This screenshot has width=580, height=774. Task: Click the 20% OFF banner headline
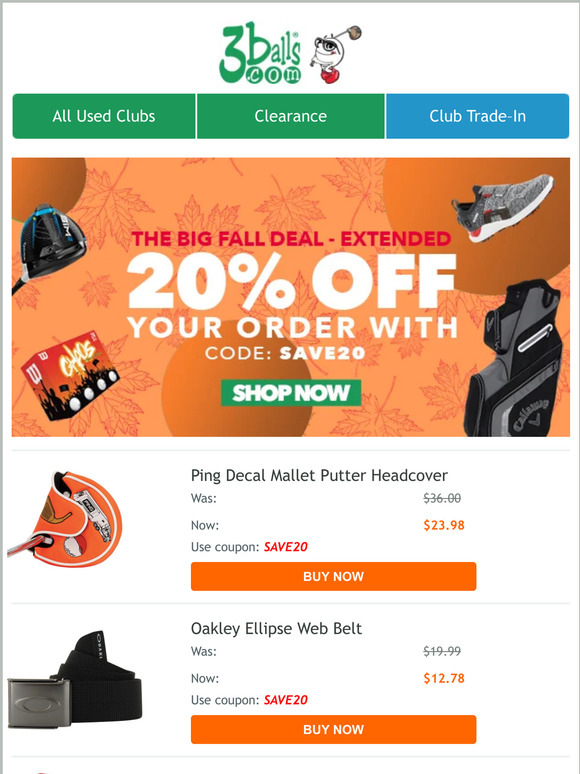point(291,282)
